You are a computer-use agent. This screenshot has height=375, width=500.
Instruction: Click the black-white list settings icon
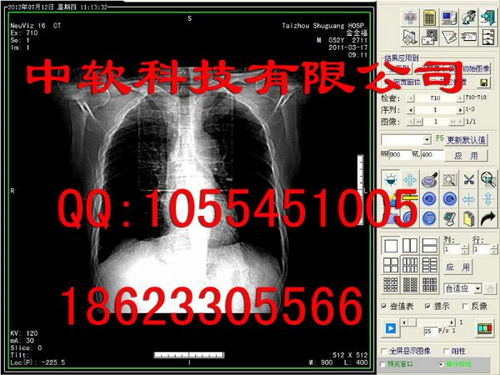click(488, 37)
